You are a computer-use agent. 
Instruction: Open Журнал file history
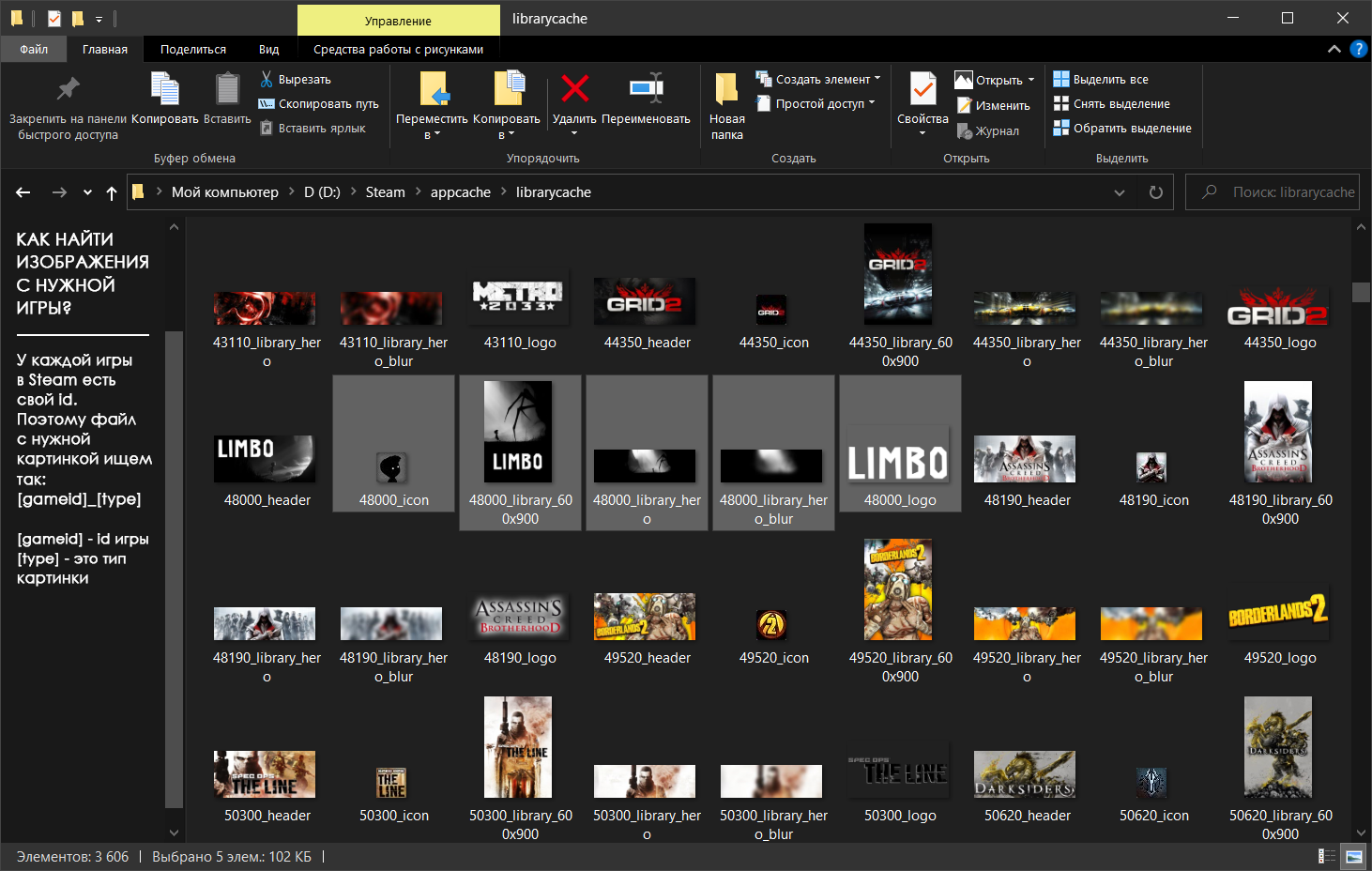pos(987,131)
